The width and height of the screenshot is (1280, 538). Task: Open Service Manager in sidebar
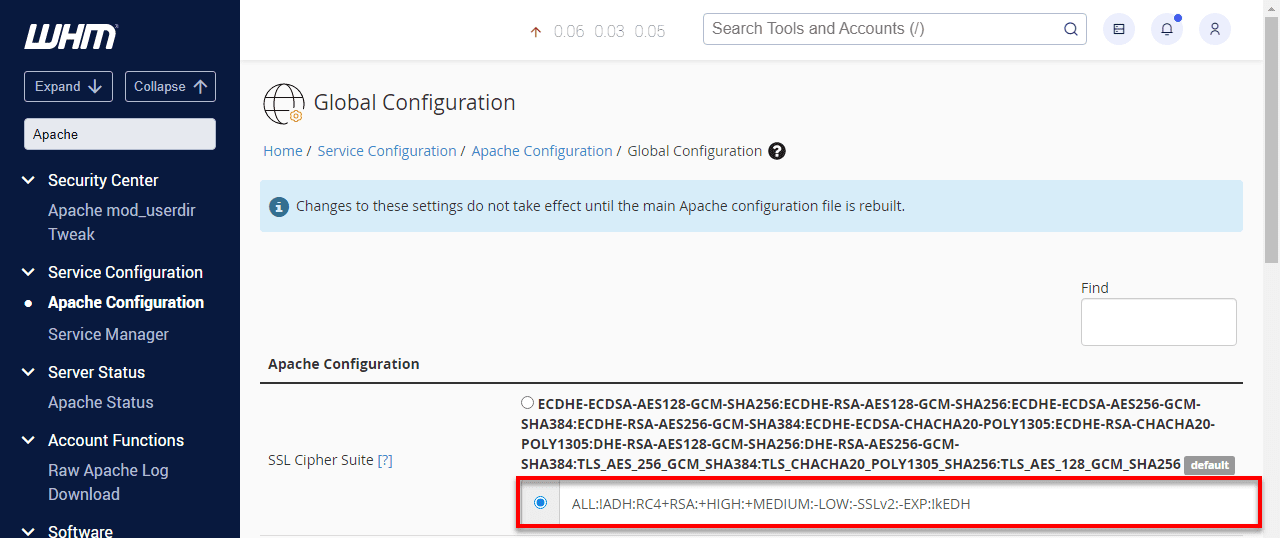pyautogui.click(x=108, y=334)
